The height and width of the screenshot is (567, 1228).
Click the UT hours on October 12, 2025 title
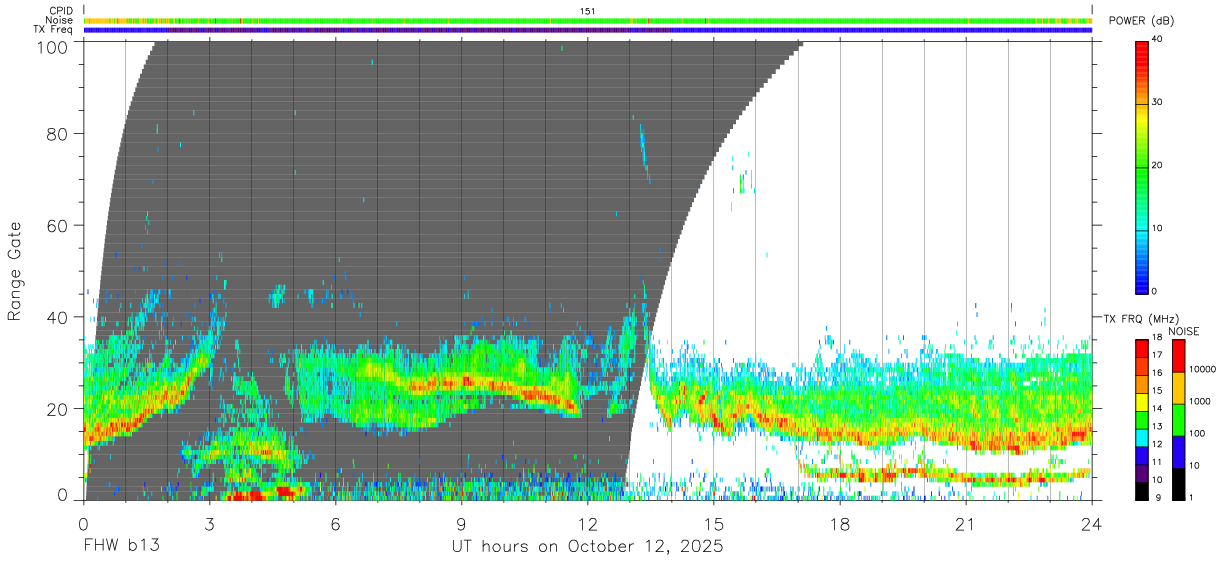pos(587,548)
